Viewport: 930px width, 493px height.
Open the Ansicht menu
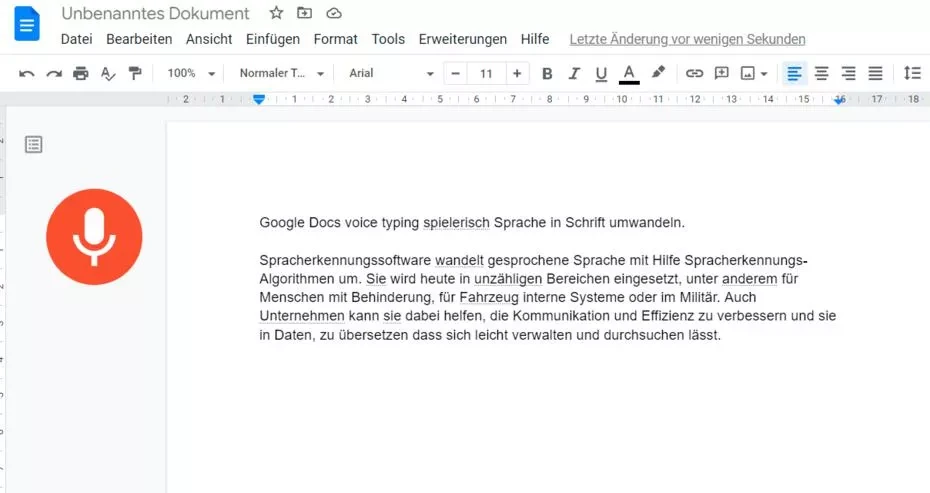click(x=209, y=39)
